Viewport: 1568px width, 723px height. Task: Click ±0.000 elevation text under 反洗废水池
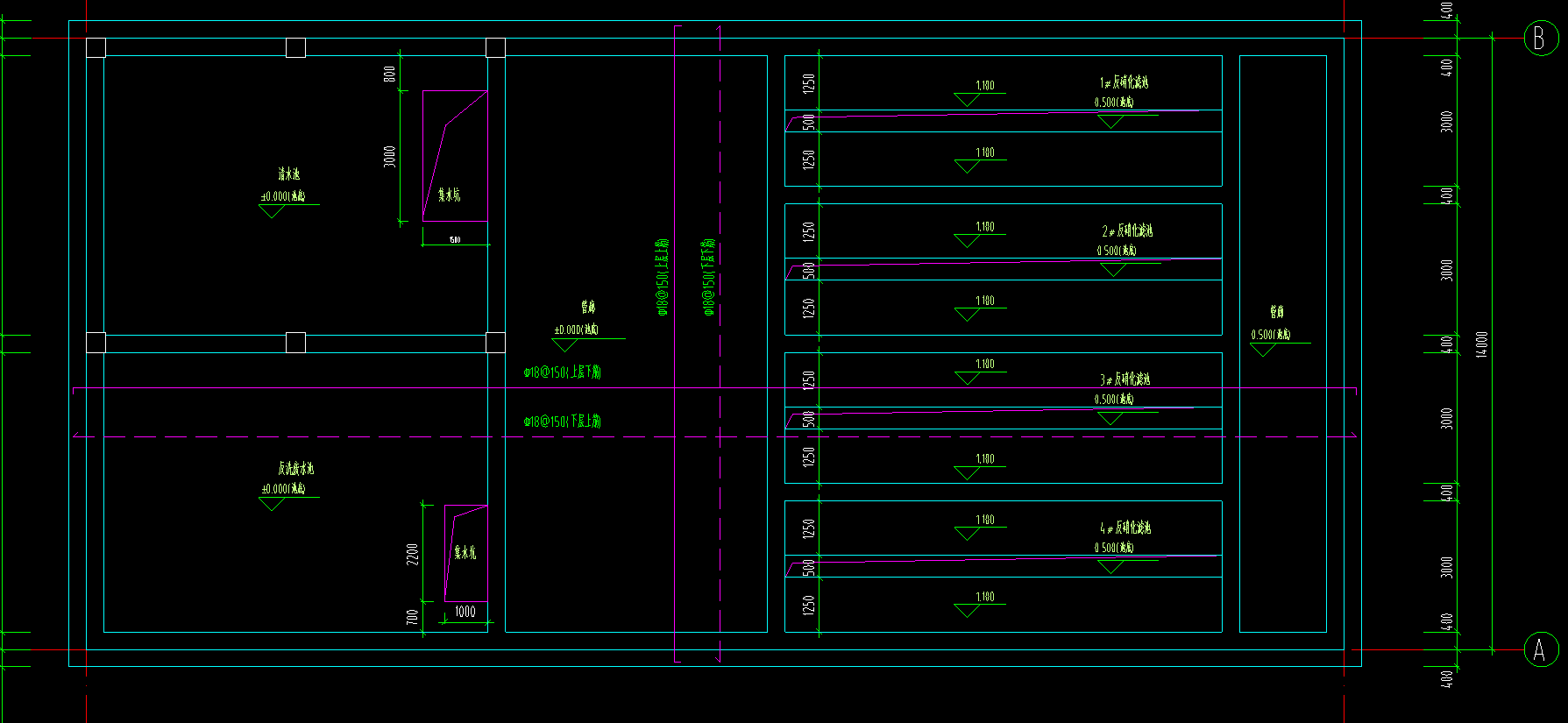click(283, 489)
